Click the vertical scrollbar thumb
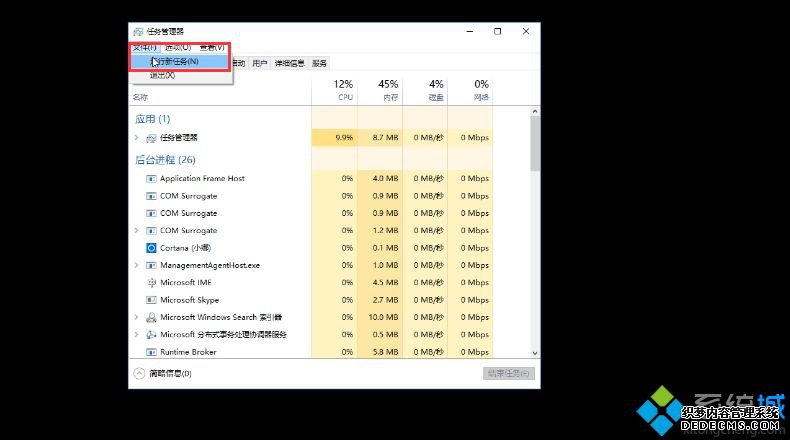This screenshot has height=440, width=790. [x=535, y=144]
